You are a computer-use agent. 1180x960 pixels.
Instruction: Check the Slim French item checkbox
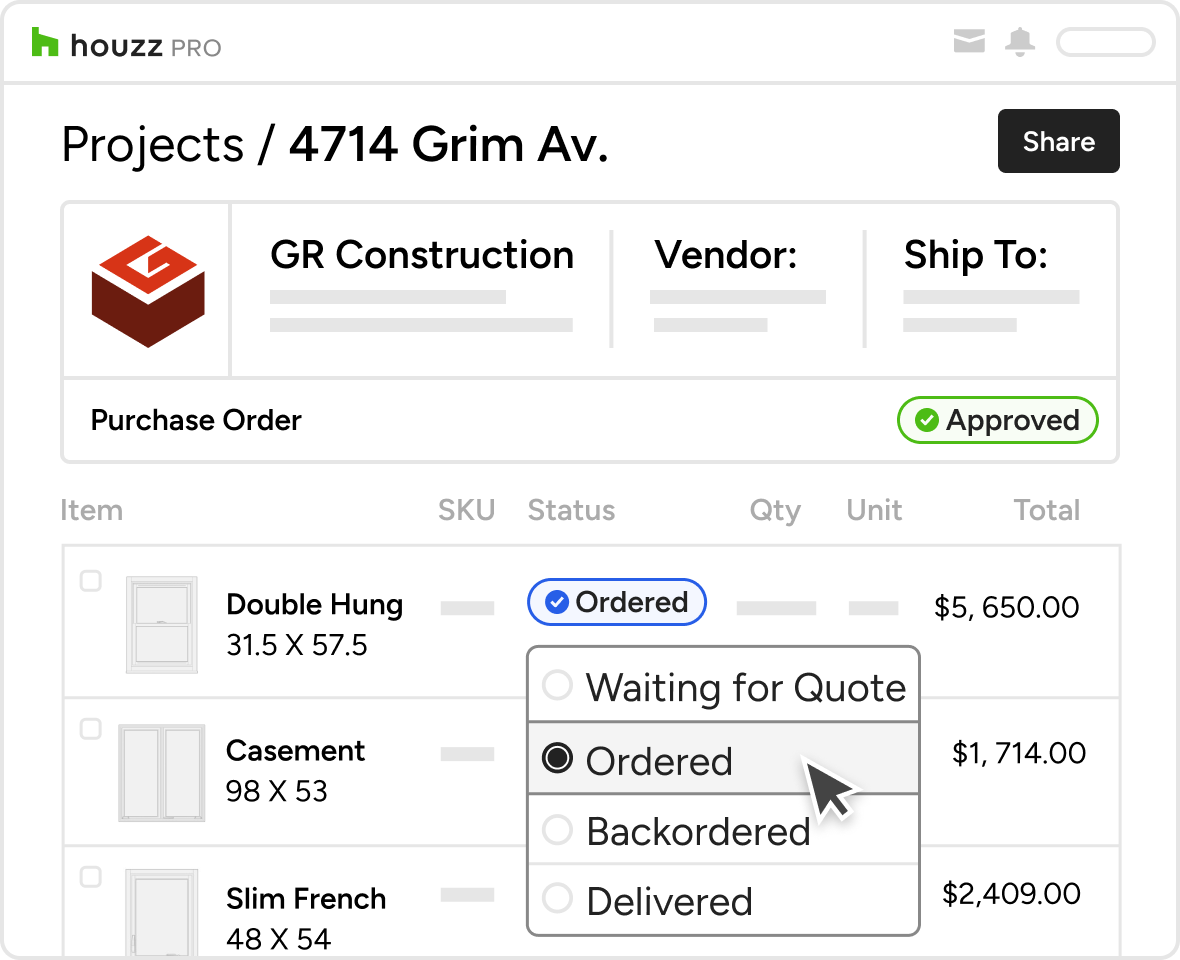pyautogui.click(x=91, y=877)
